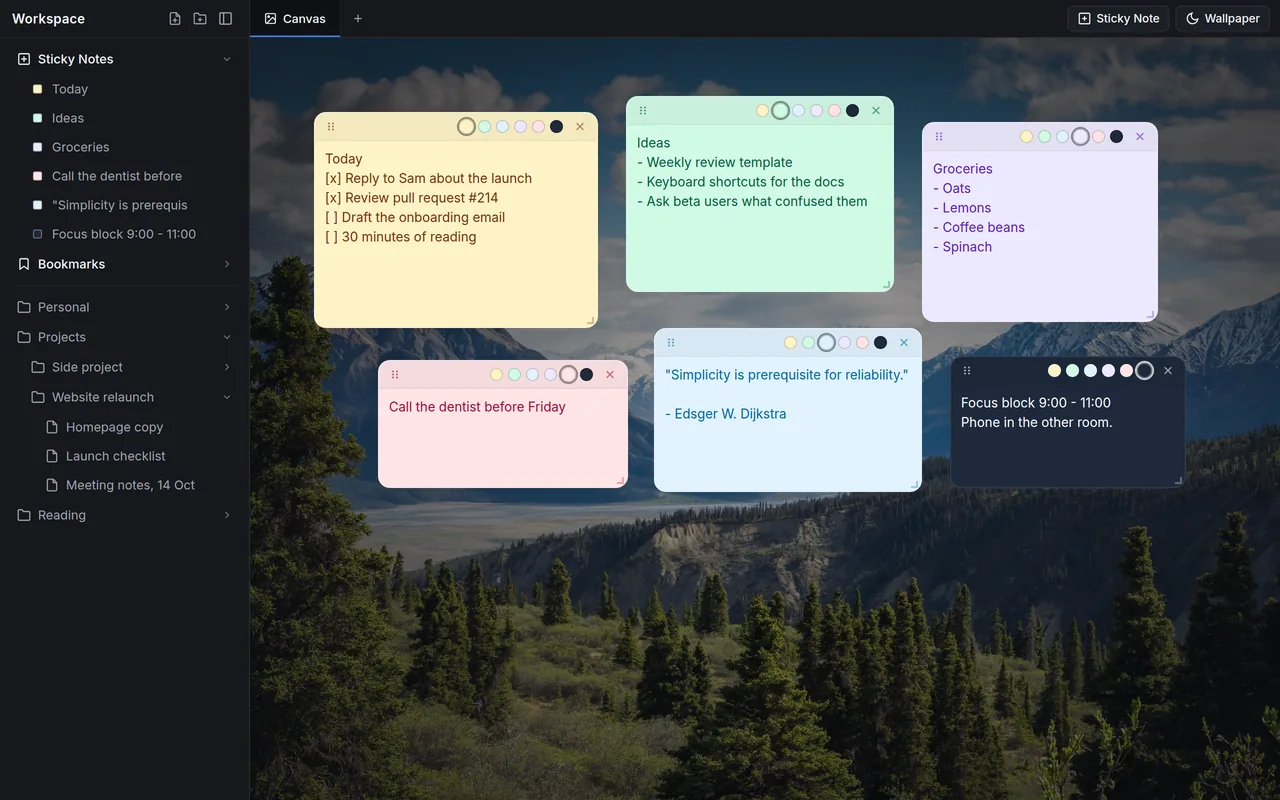
Task: Expand the Side project folder chevron
Action: click(227, 367)
